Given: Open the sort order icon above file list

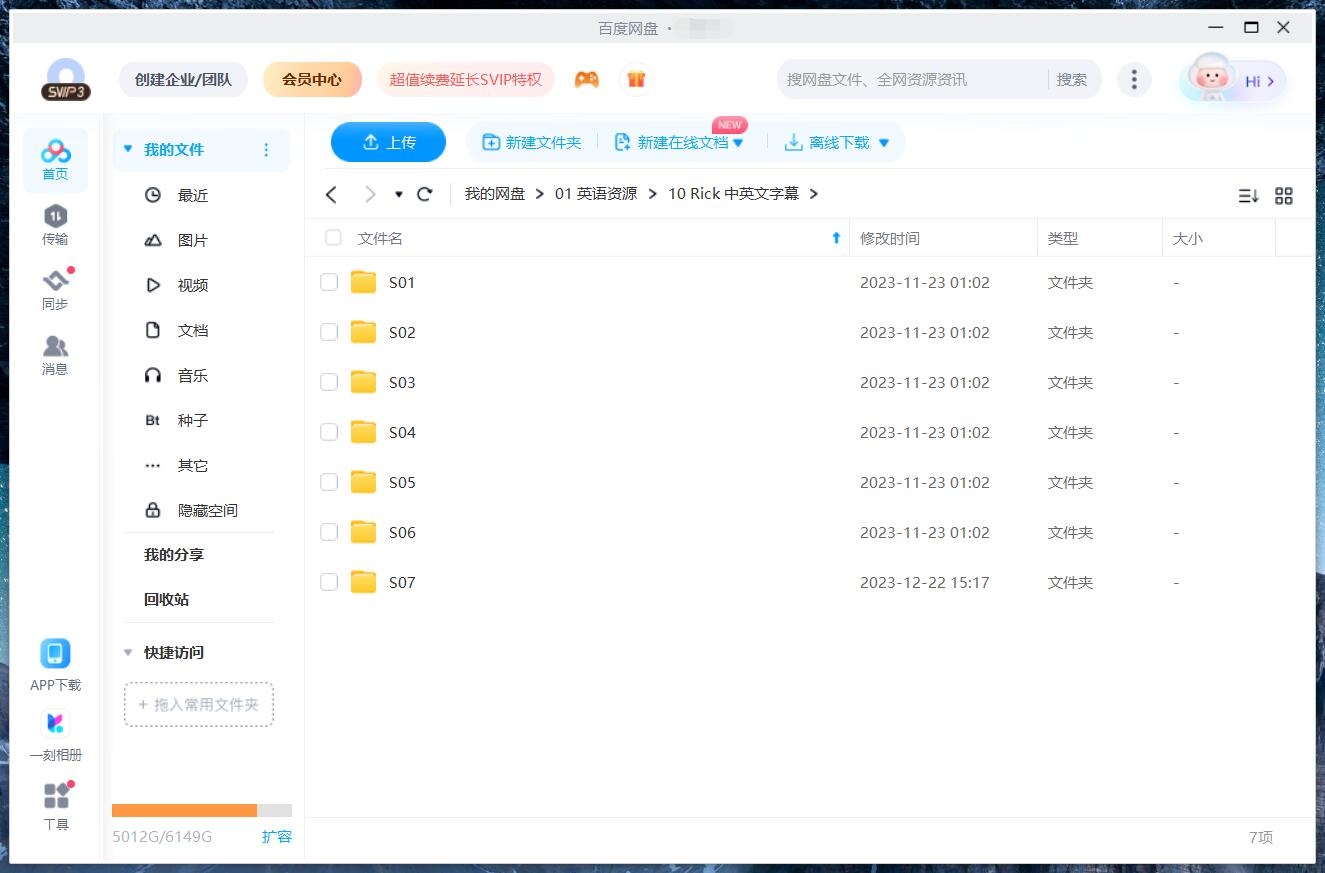Looking at the screenshot, I should click(x=1247, y=196).
